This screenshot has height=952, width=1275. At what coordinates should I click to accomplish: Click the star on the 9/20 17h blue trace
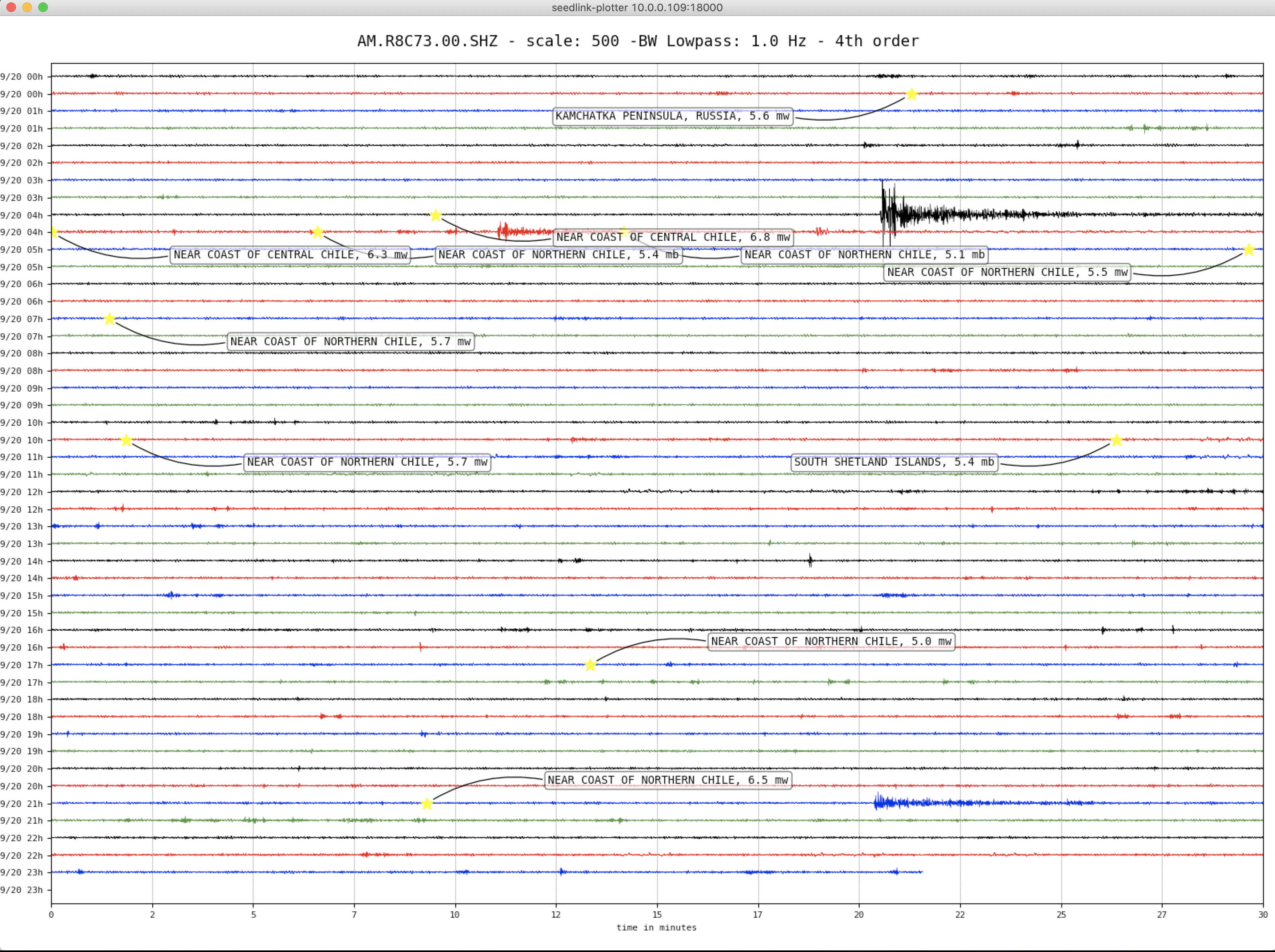click(x=590, y=665)
